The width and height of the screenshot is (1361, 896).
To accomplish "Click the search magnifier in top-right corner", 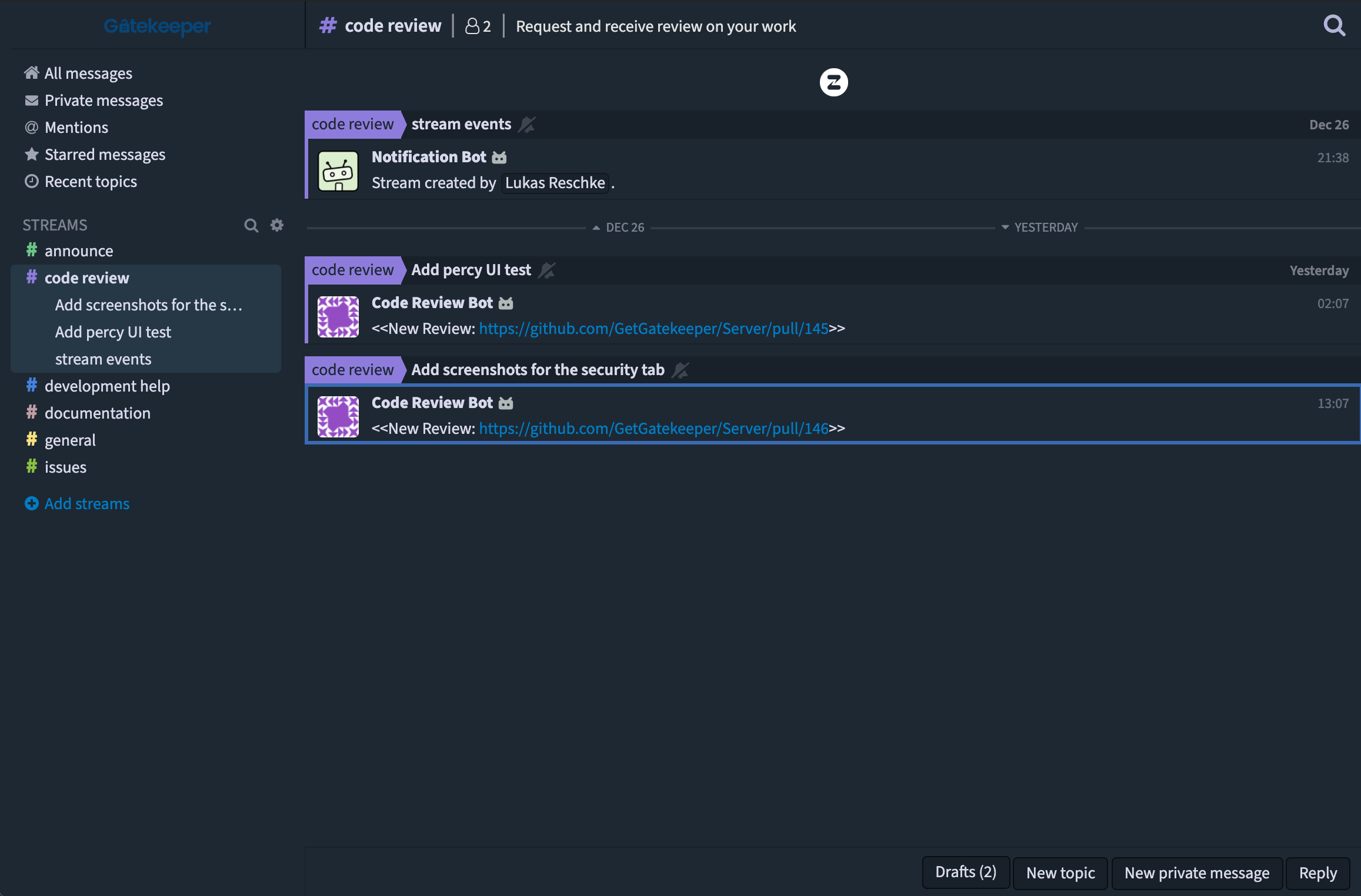I will (1334, 26).
